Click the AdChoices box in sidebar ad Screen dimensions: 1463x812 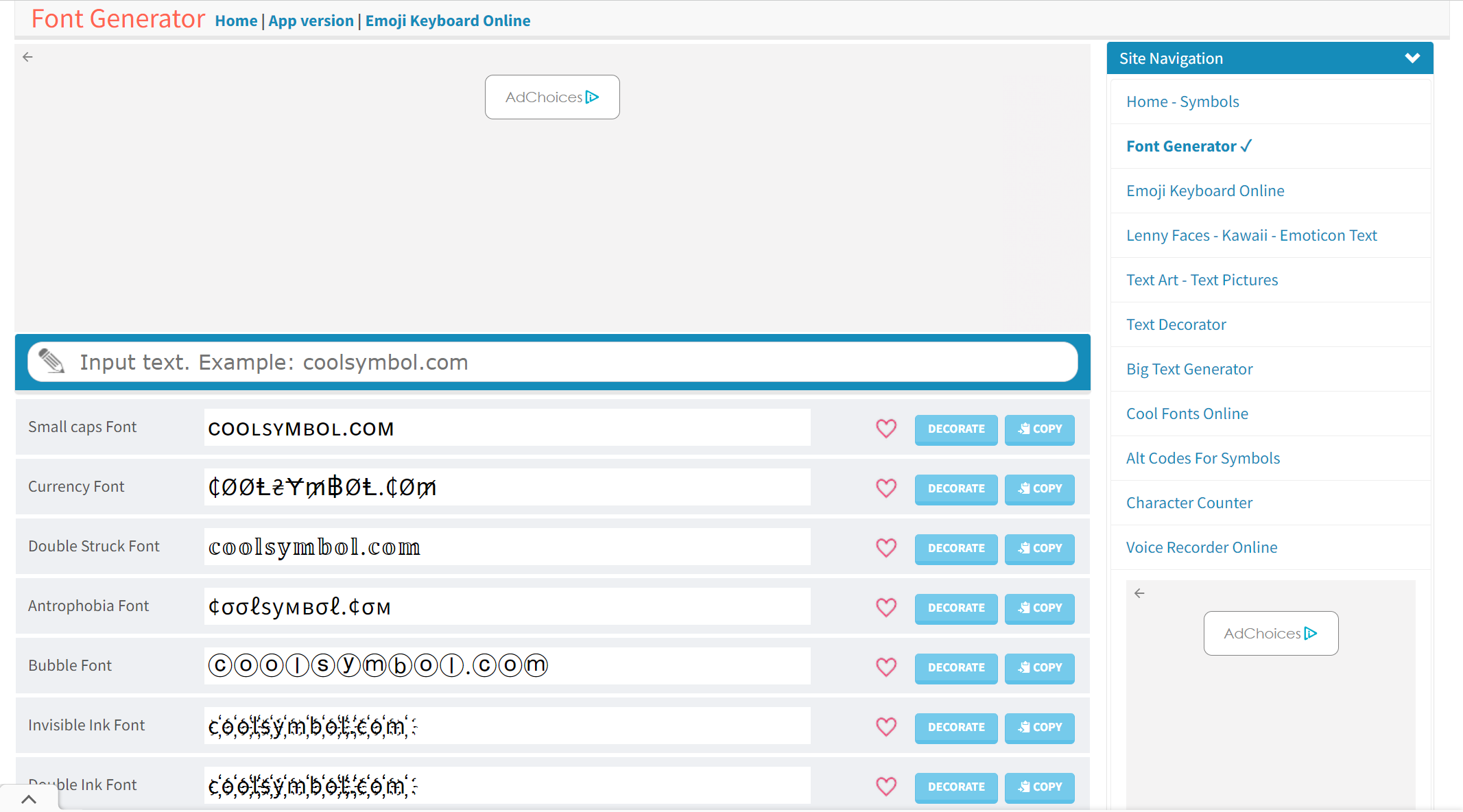coord(1270,634)
